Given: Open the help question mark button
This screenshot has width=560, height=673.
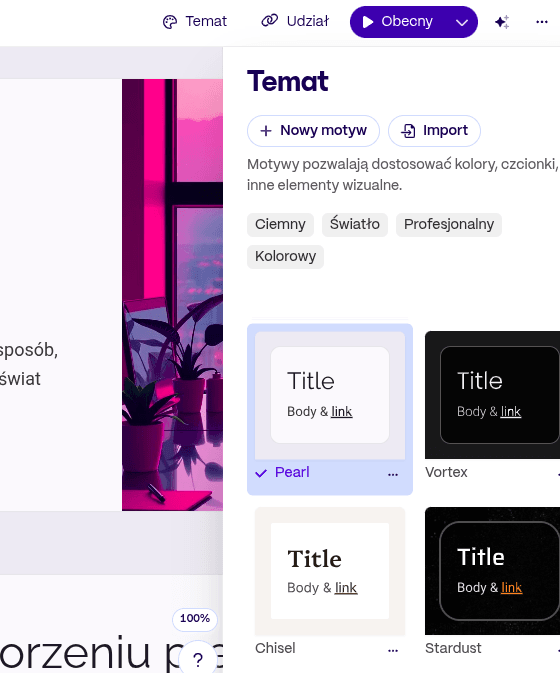Looking at the screenshot, I should 198,659.
